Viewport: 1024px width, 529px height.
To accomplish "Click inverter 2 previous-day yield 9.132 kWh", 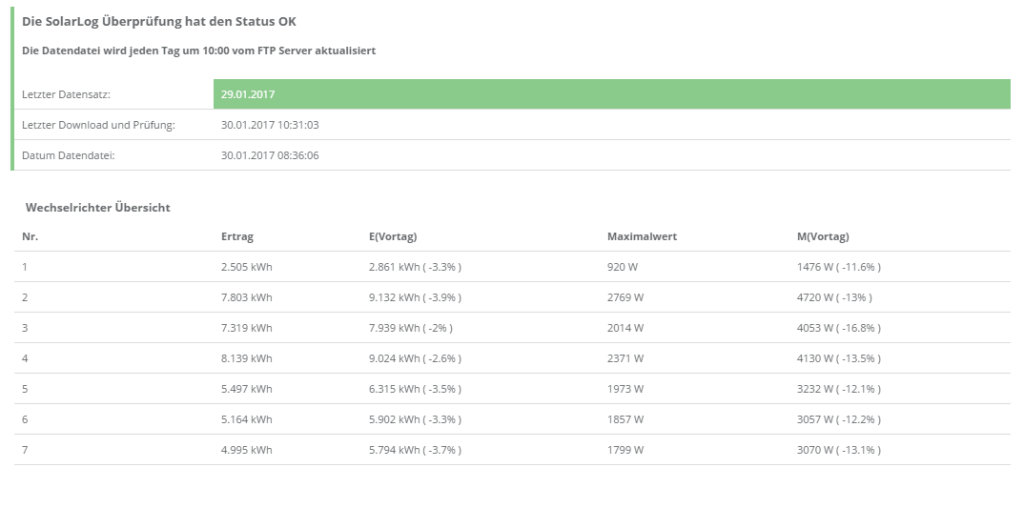I will click(415, 297).
